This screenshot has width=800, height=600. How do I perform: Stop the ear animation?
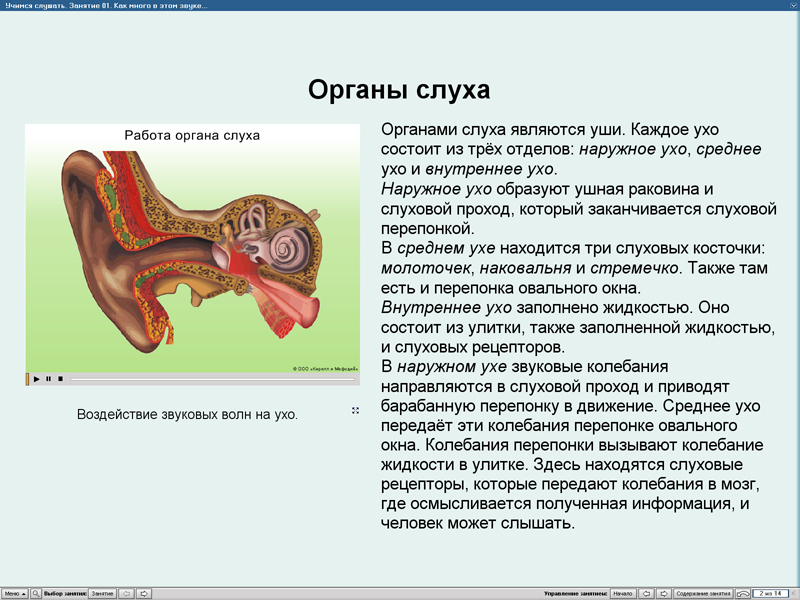point(61,380)
